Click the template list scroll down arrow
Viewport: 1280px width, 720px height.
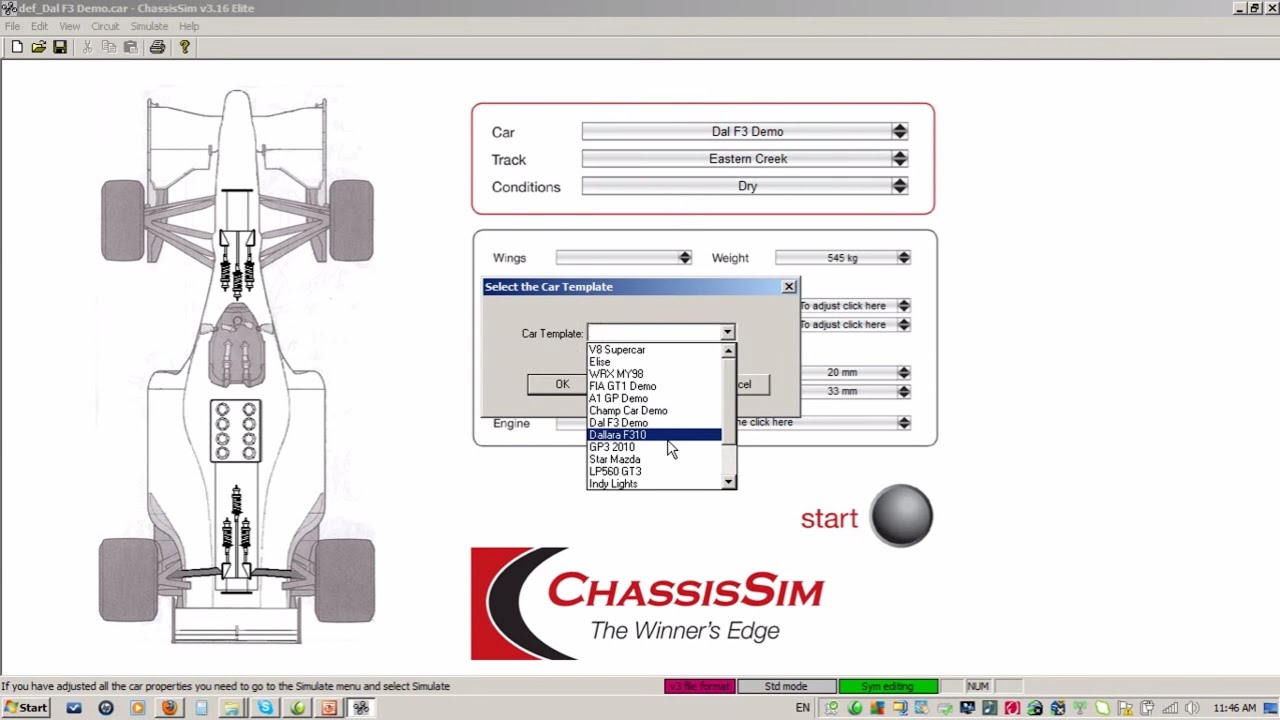point(728,482)
